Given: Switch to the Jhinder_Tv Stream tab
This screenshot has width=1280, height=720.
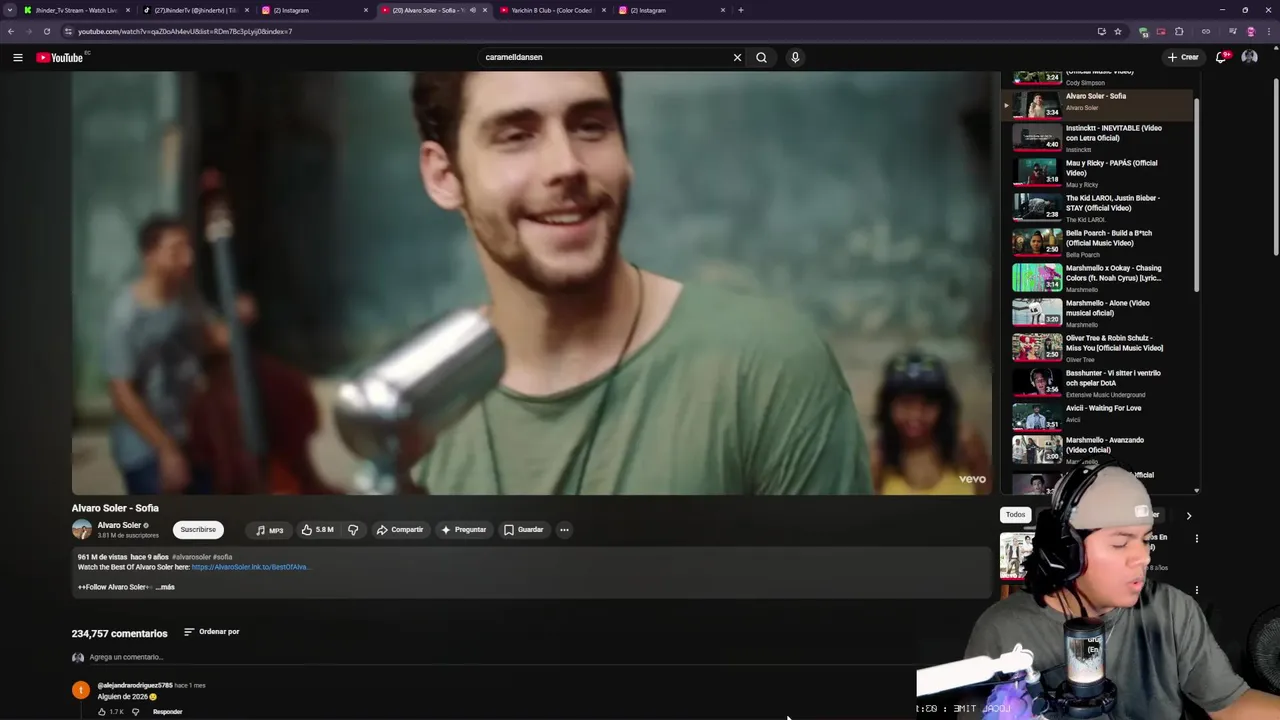Looking at the screenshot, I should [x=76, y=10].
